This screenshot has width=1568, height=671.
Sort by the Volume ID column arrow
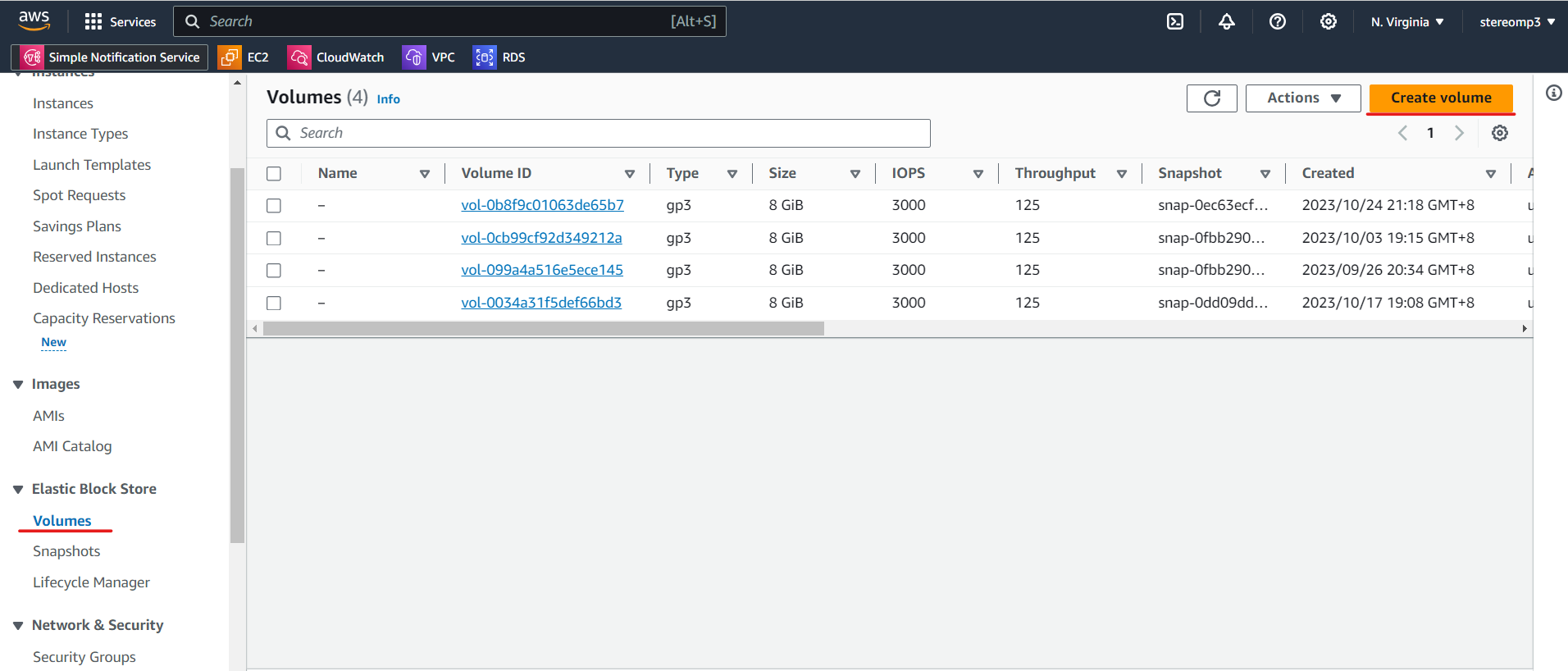tap(630, 174)
